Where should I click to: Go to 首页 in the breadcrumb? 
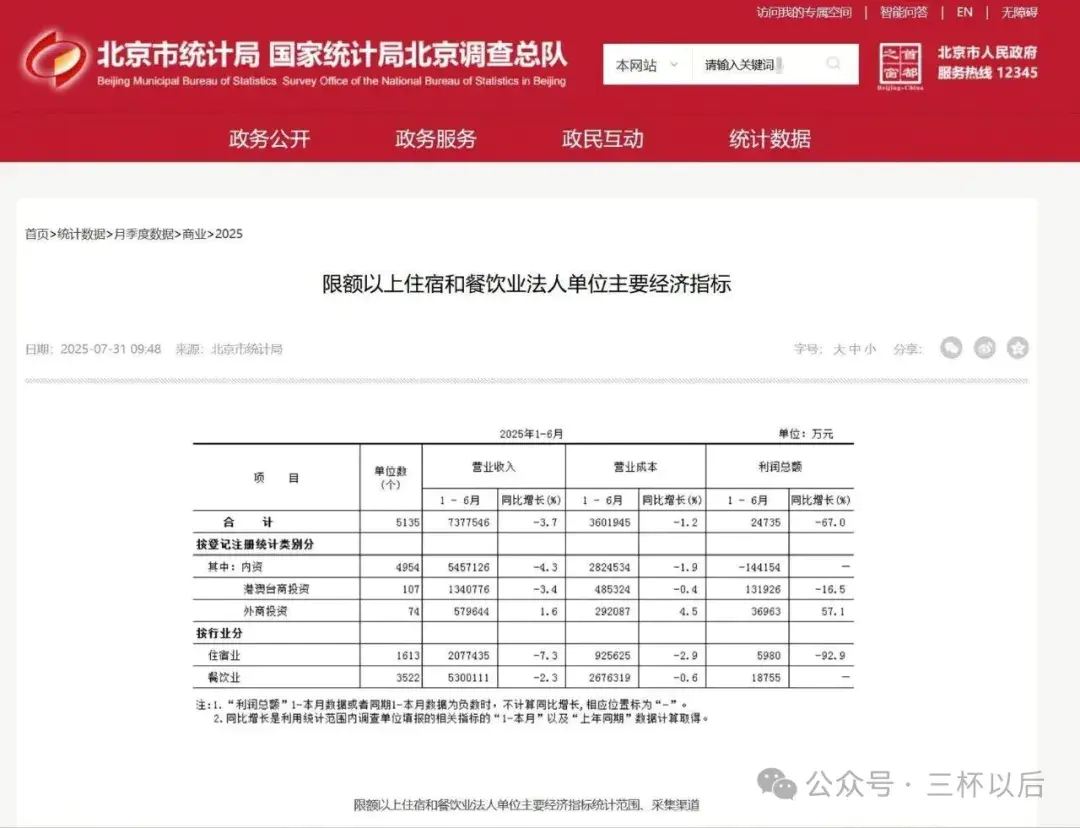pos(37,234)
